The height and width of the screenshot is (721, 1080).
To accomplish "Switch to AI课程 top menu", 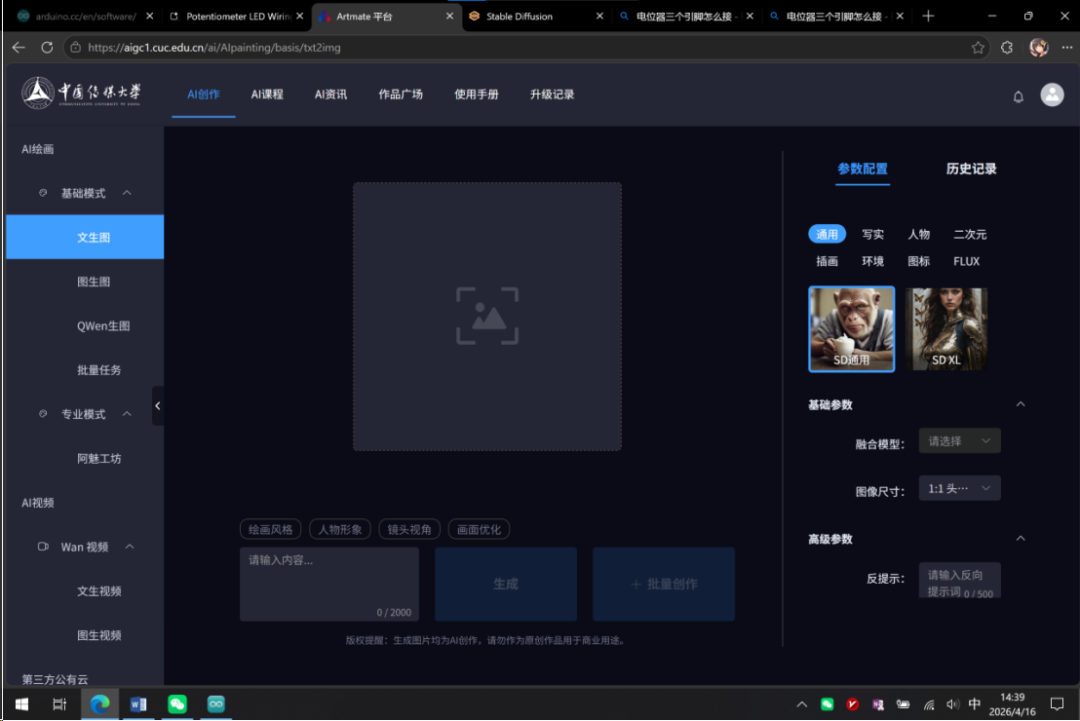I will 267,94.
